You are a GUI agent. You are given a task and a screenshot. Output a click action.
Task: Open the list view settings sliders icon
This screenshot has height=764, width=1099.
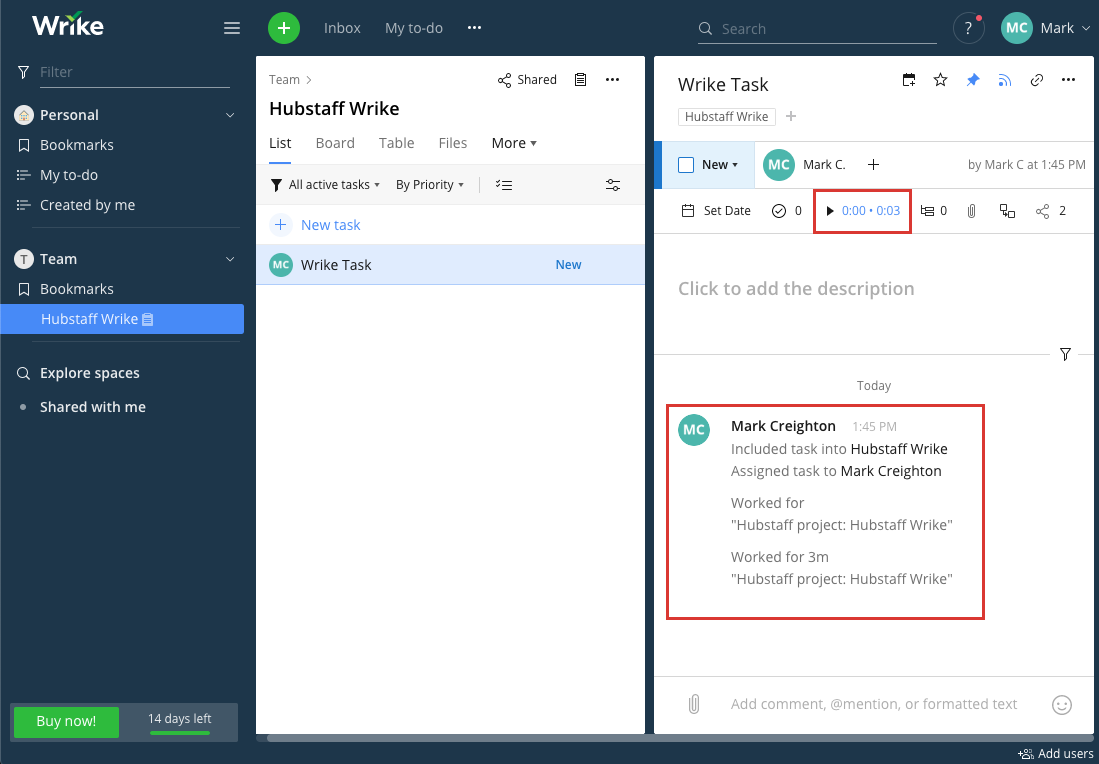(x=613, y=185)
